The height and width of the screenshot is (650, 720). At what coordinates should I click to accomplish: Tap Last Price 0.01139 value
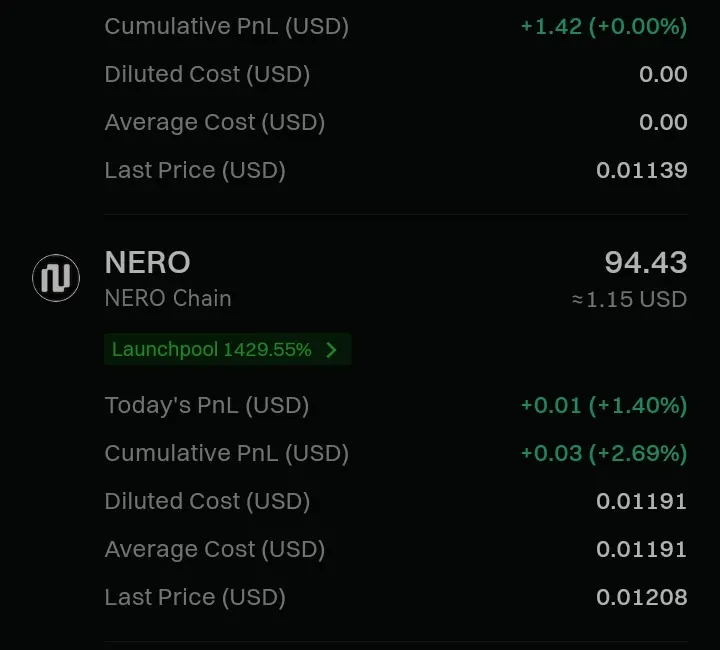[641, 170]
